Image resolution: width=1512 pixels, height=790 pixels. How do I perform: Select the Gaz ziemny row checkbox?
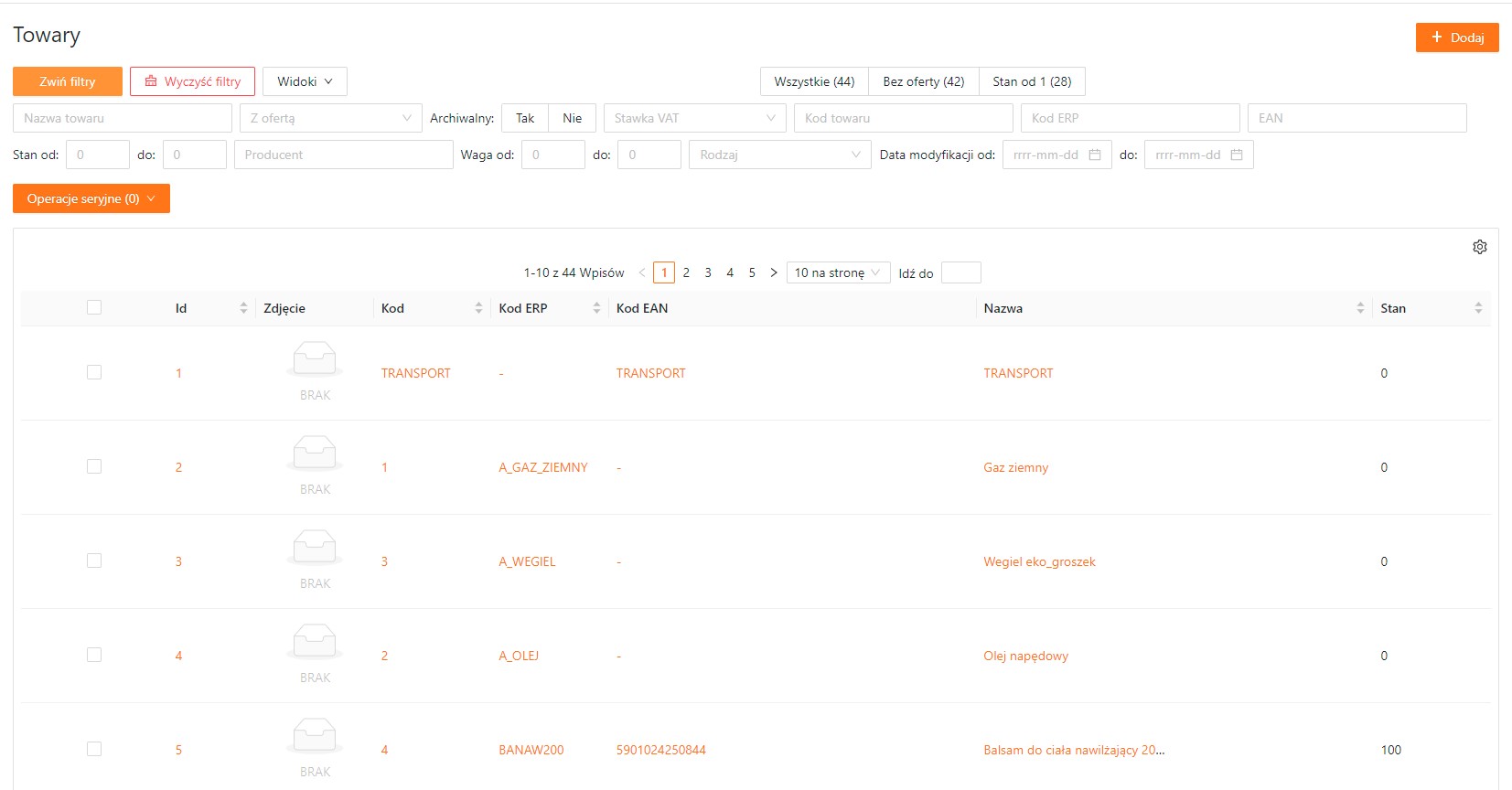pos(94,466)
